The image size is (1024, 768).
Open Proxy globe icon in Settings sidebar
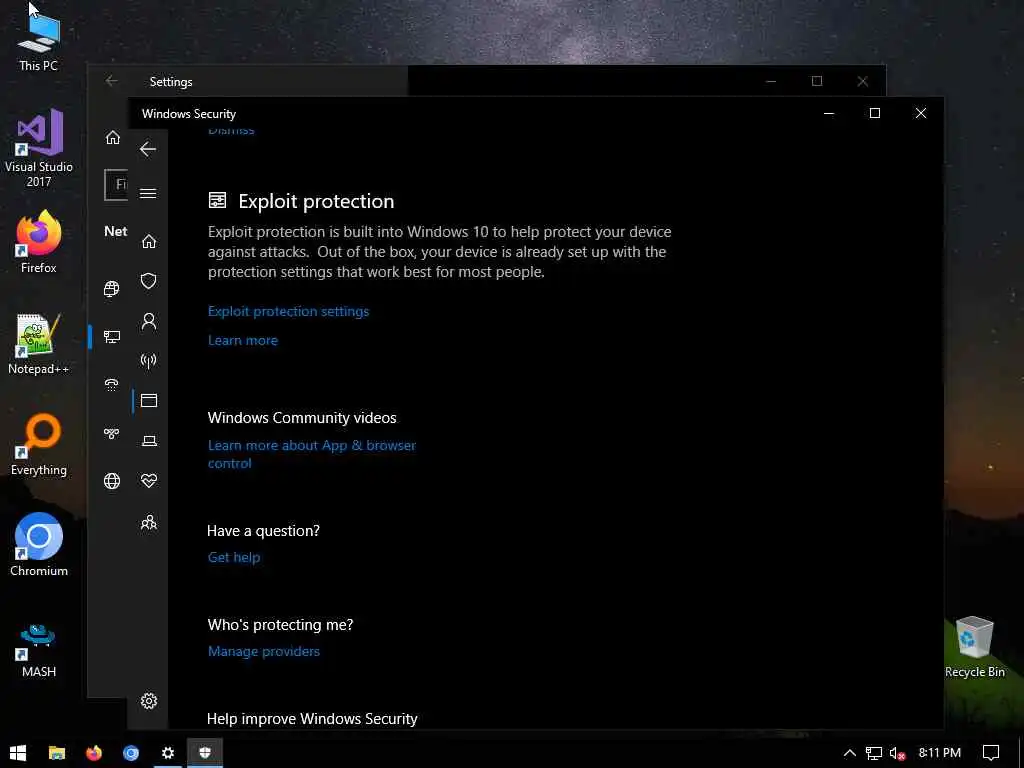coord(112,481)
